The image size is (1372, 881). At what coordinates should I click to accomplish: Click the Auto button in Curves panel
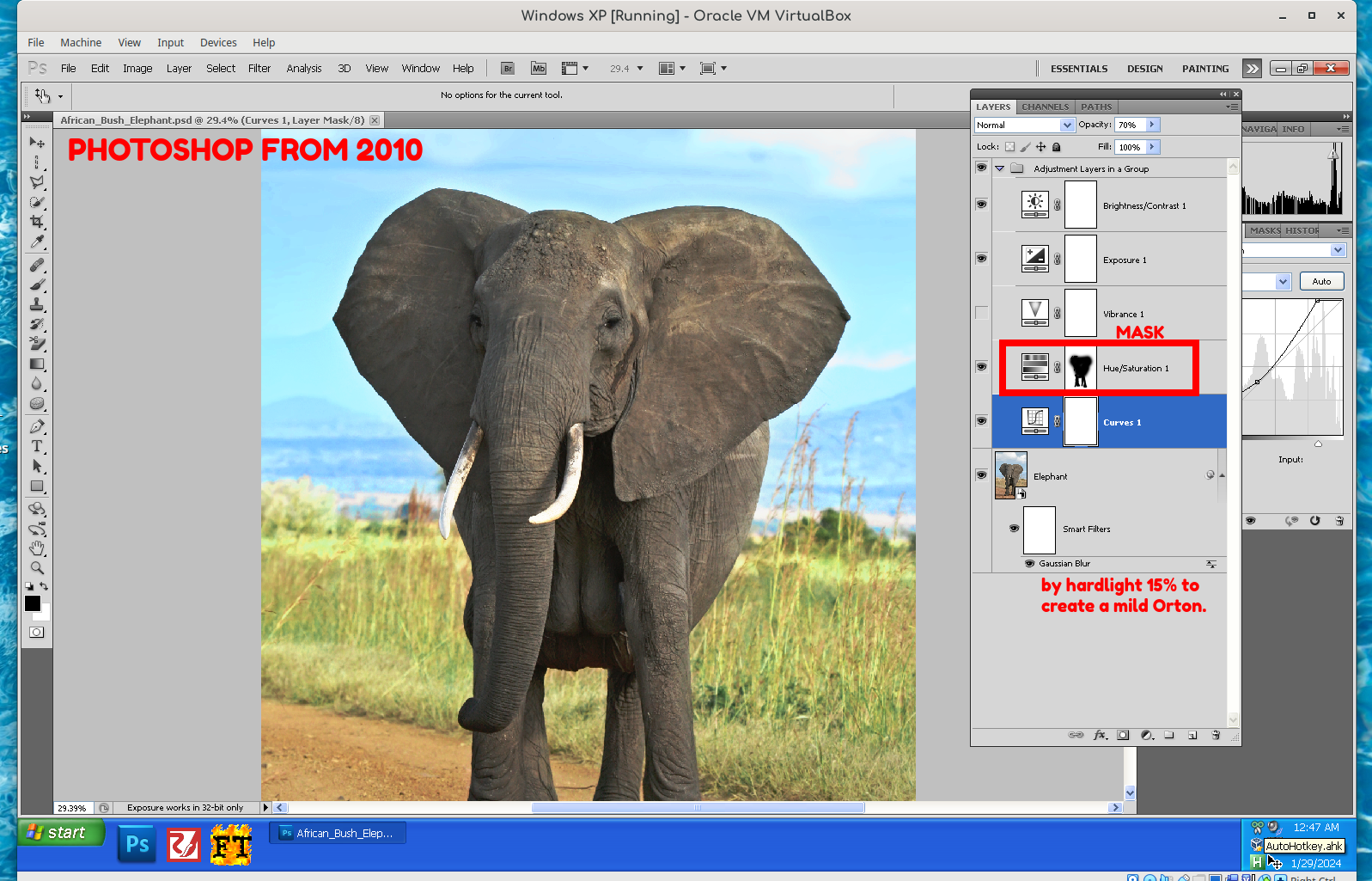pos(1321,281)
